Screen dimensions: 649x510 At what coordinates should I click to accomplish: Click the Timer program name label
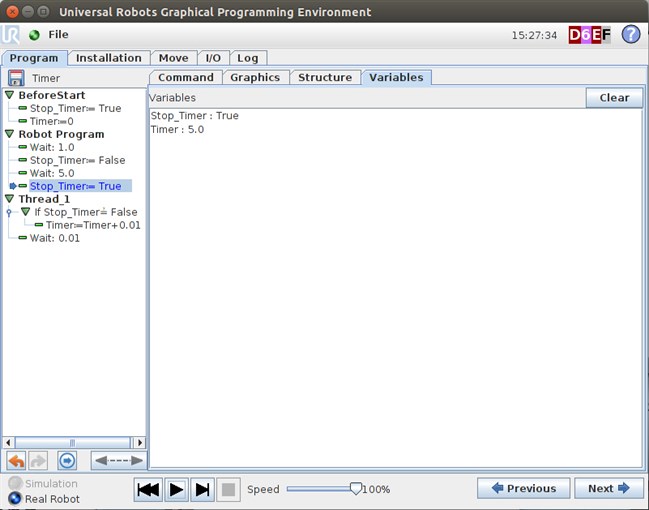tap(46, 78)
